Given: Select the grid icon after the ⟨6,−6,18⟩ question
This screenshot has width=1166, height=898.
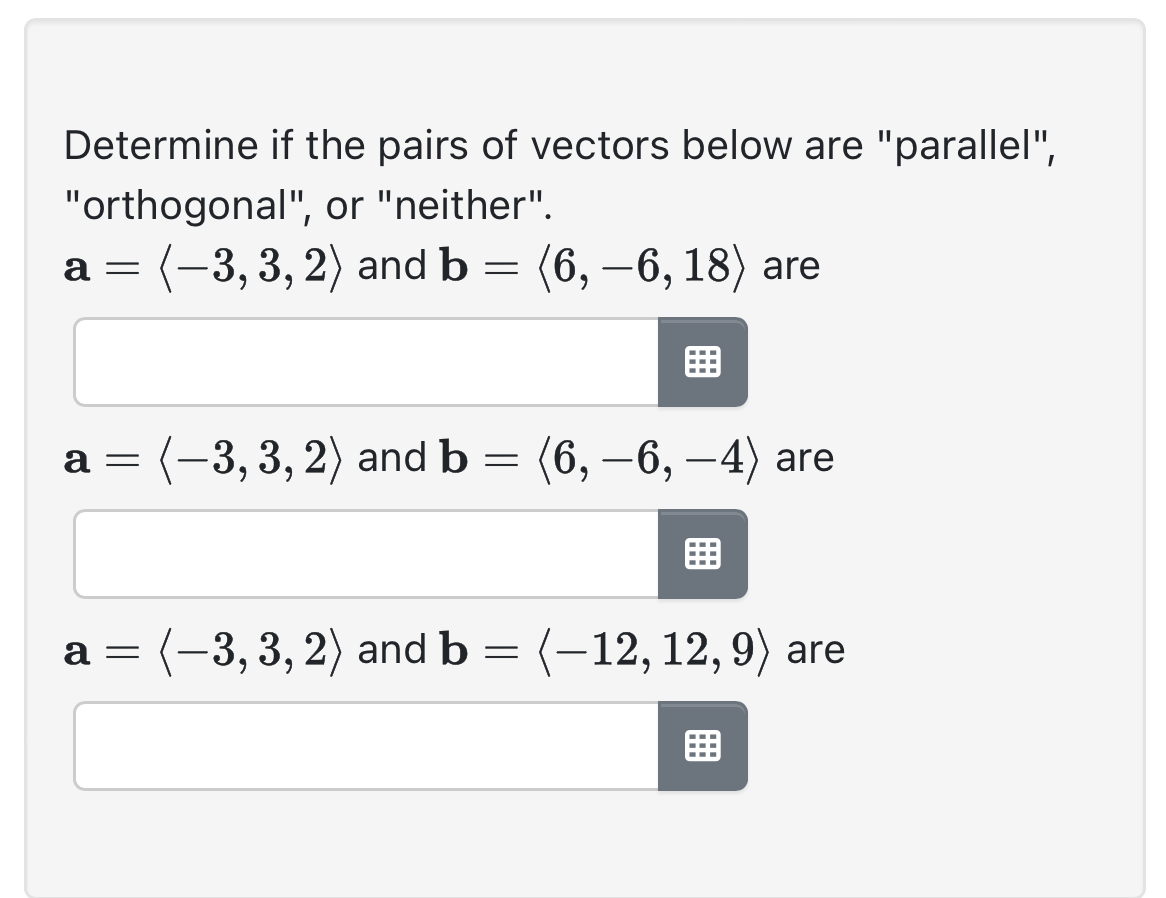Looking at the screenshot, I should (x=701, y=362).
